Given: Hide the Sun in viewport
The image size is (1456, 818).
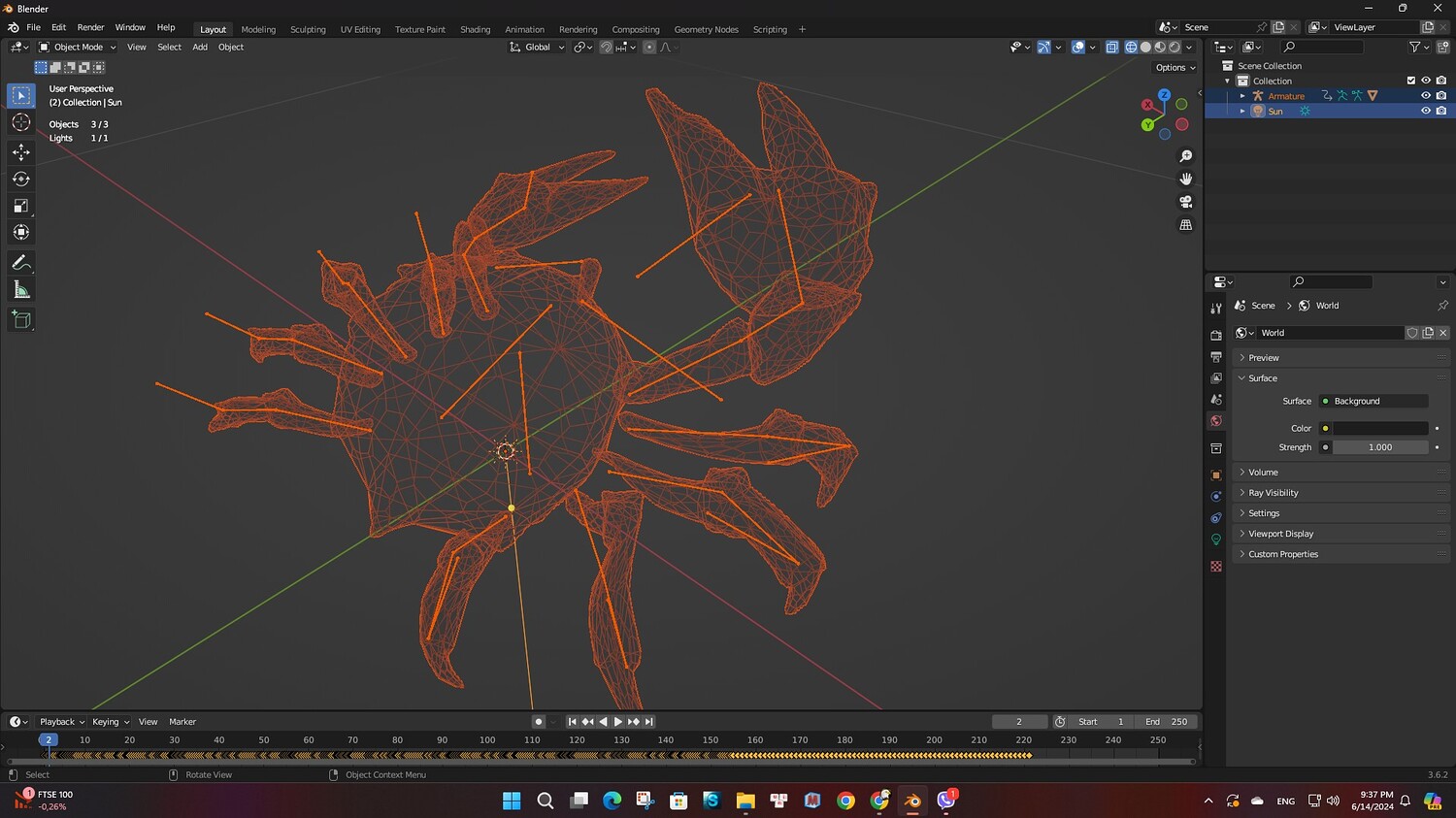Looking at the screenshot, I should click(x=1426, y=111).
